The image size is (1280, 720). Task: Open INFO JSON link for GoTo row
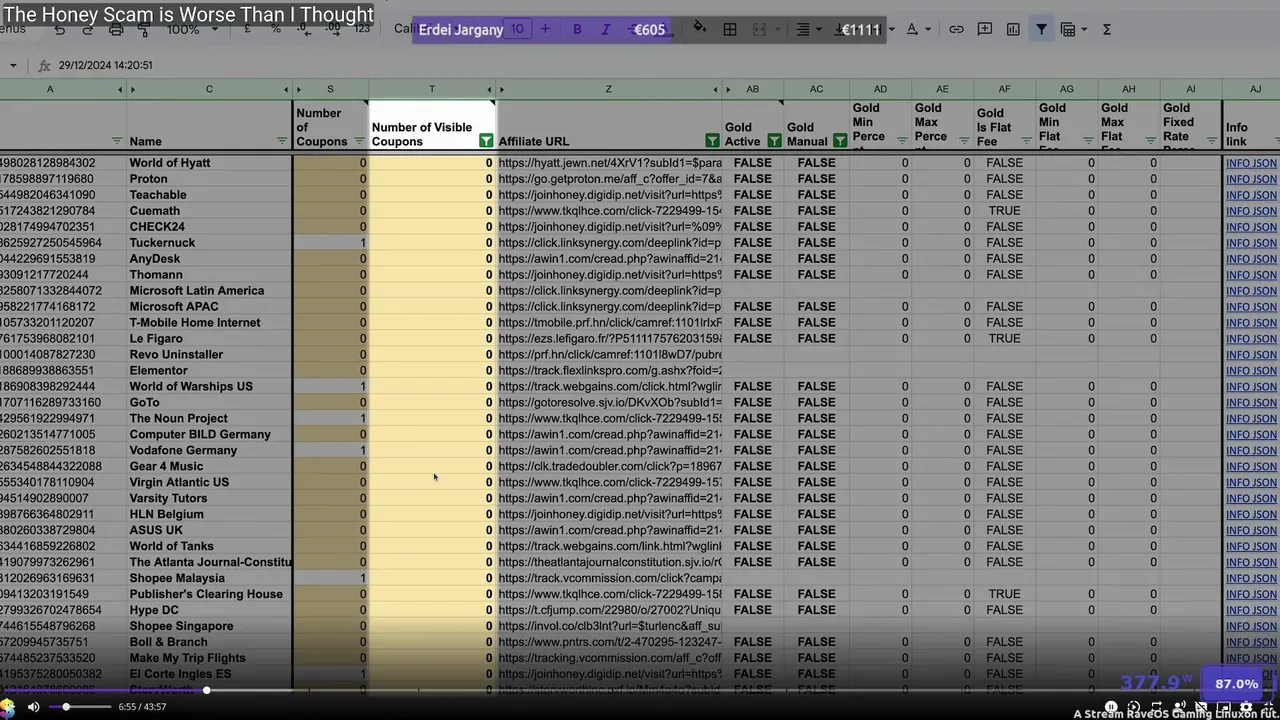(1251, 403)
